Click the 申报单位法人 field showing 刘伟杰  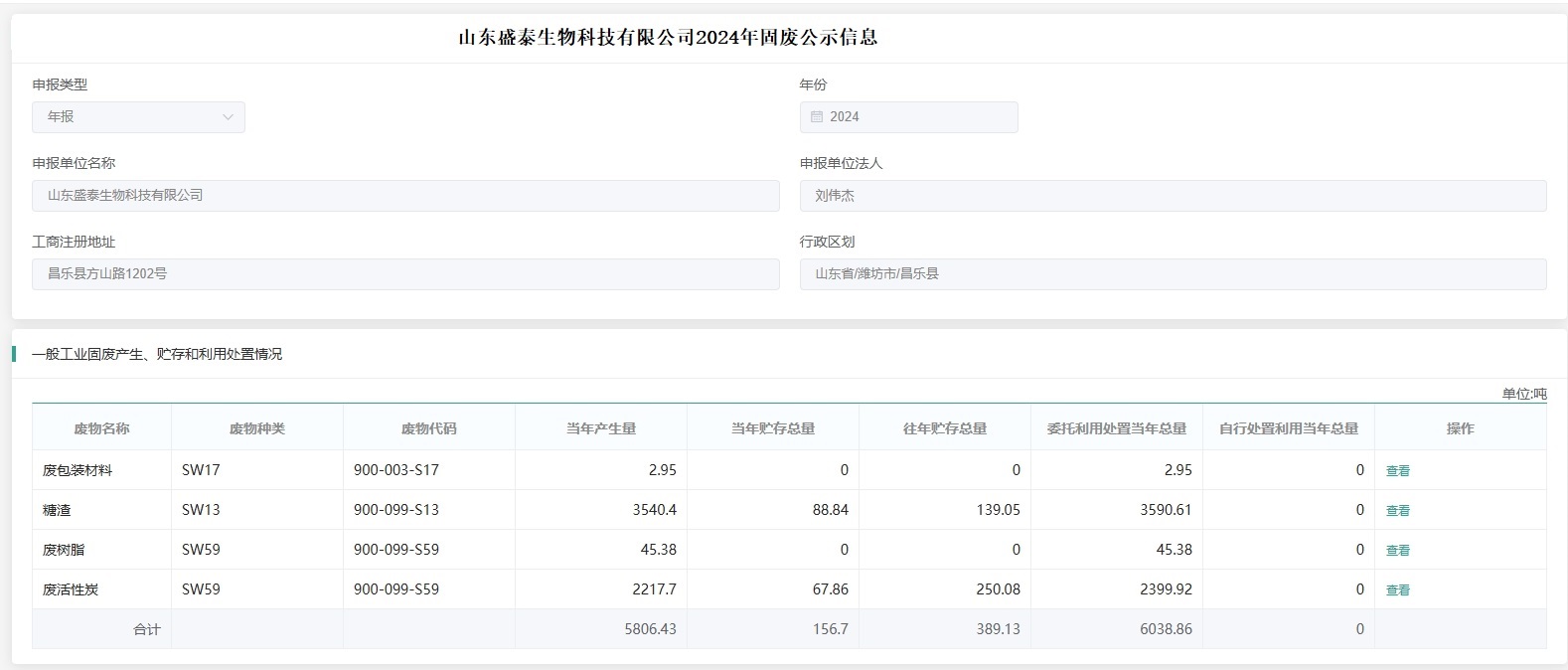click(1173, 196)
